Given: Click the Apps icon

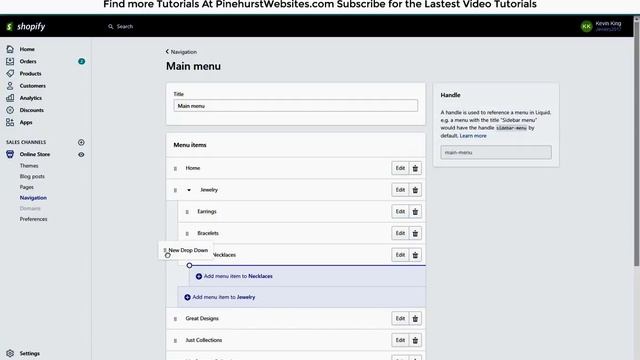Looking at the screenshot, I should pos(10,122).
